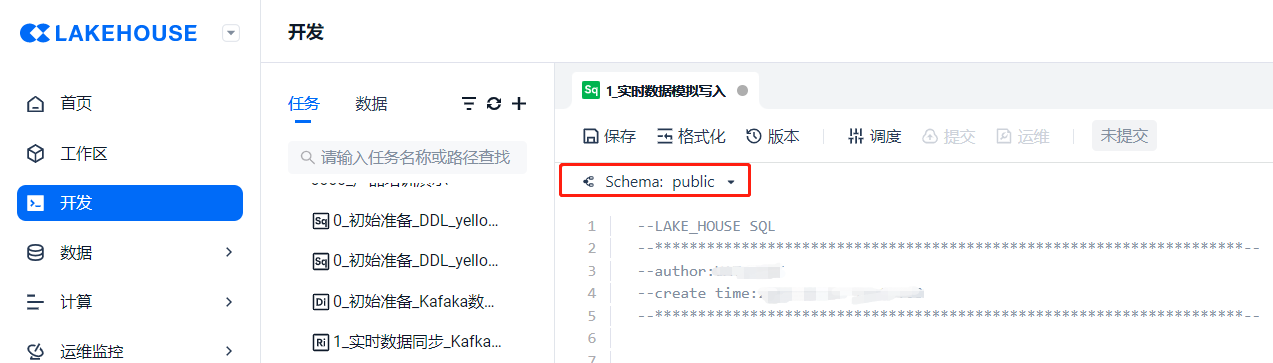The image size is (1273, 363).
Task: Open 版本 history
Action: (x=773, y=137)
